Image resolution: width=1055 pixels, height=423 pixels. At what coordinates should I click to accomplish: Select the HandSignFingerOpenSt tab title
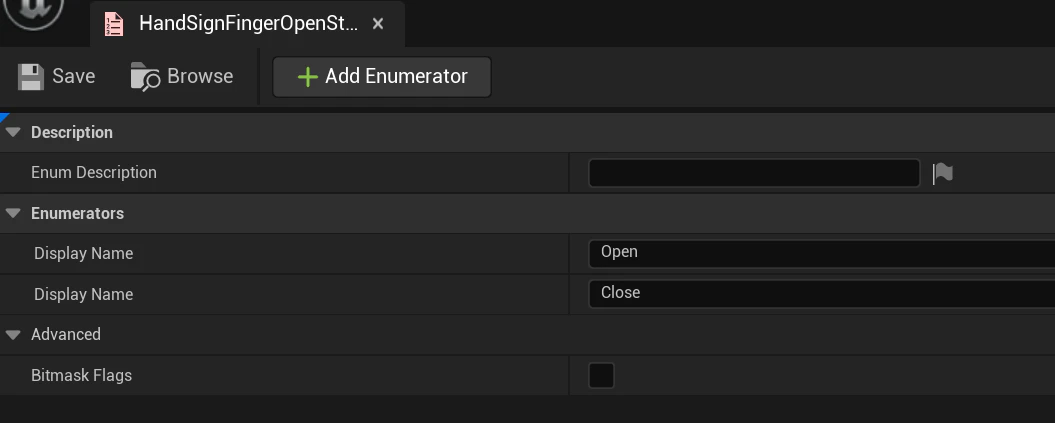(x=249, y=24)
